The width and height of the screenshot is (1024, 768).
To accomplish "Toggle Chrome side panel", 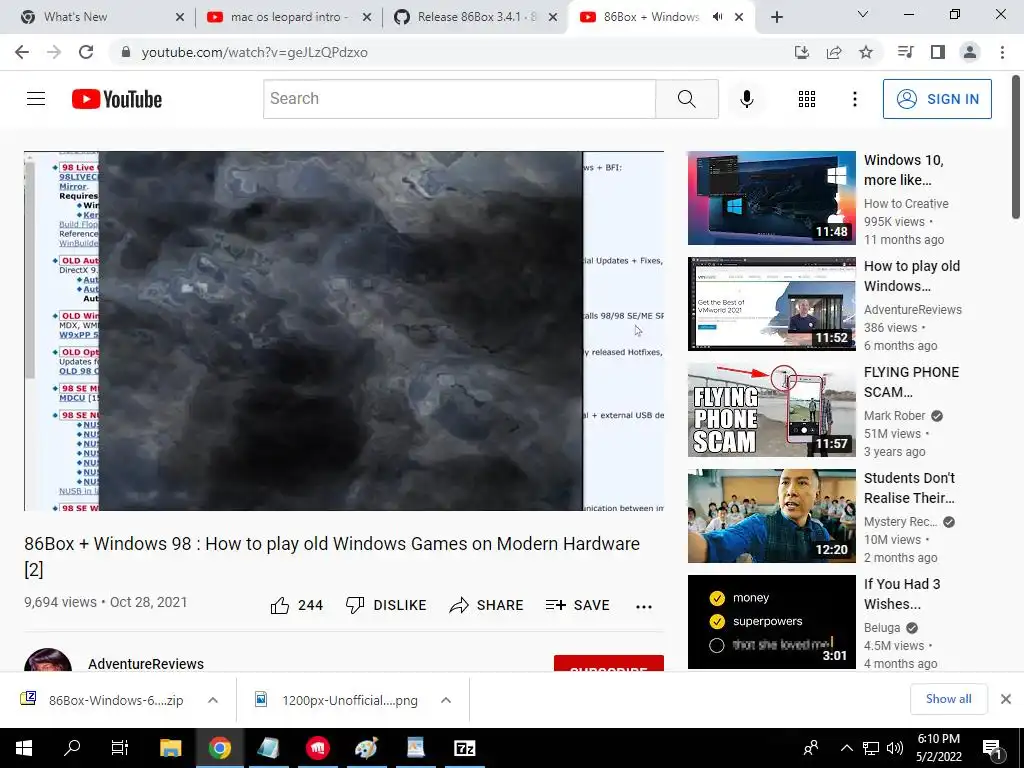I will point(938,52).
